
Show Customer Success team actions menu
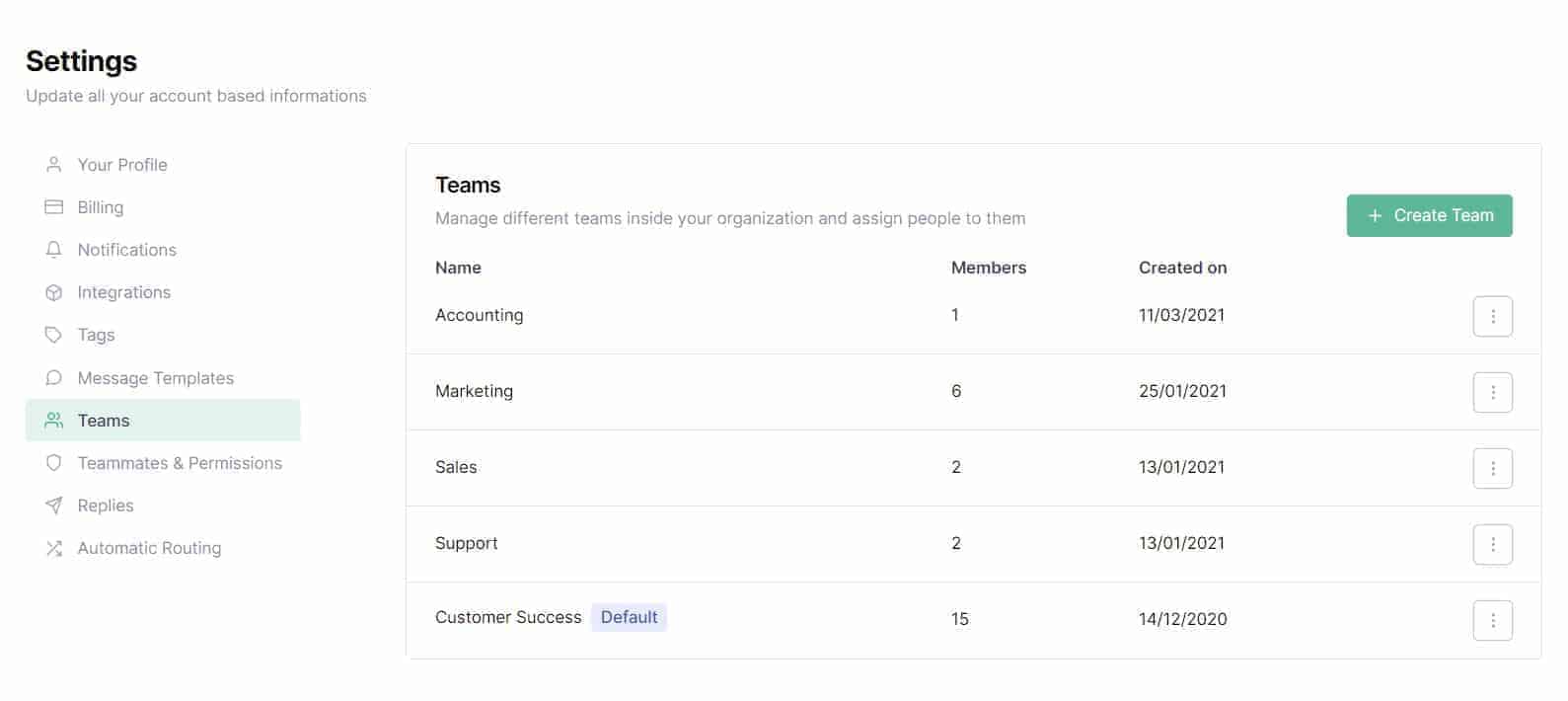[x=1492, y=621]
